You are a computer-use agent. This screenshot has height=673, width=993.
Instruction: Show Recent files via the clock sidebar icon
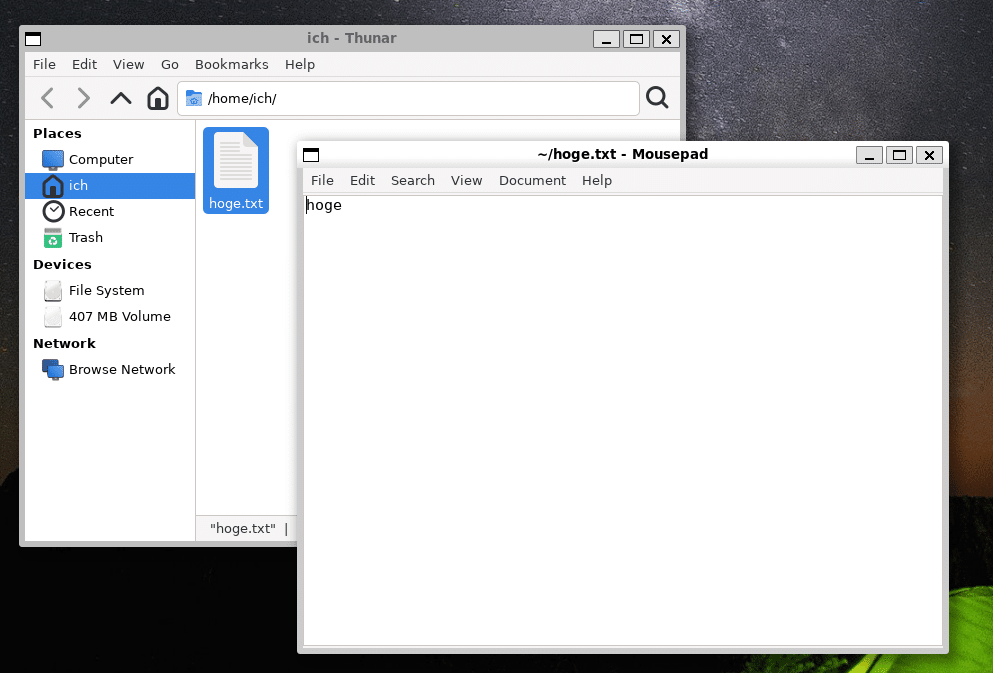(x=52, y=211)
